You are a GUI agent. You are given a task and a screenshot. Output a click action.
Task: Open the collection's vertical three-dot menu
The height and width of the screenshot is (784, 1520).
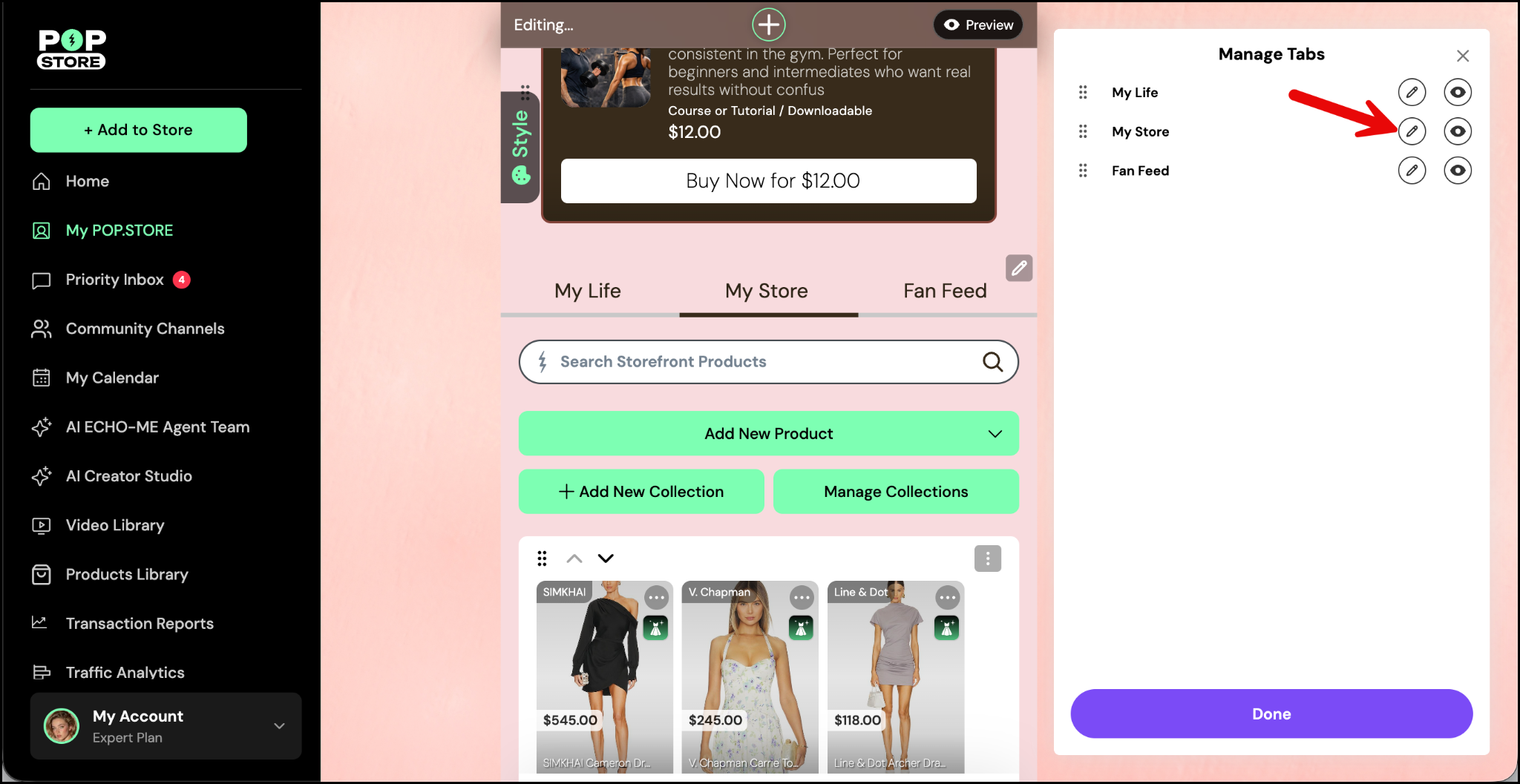(987, 559)
